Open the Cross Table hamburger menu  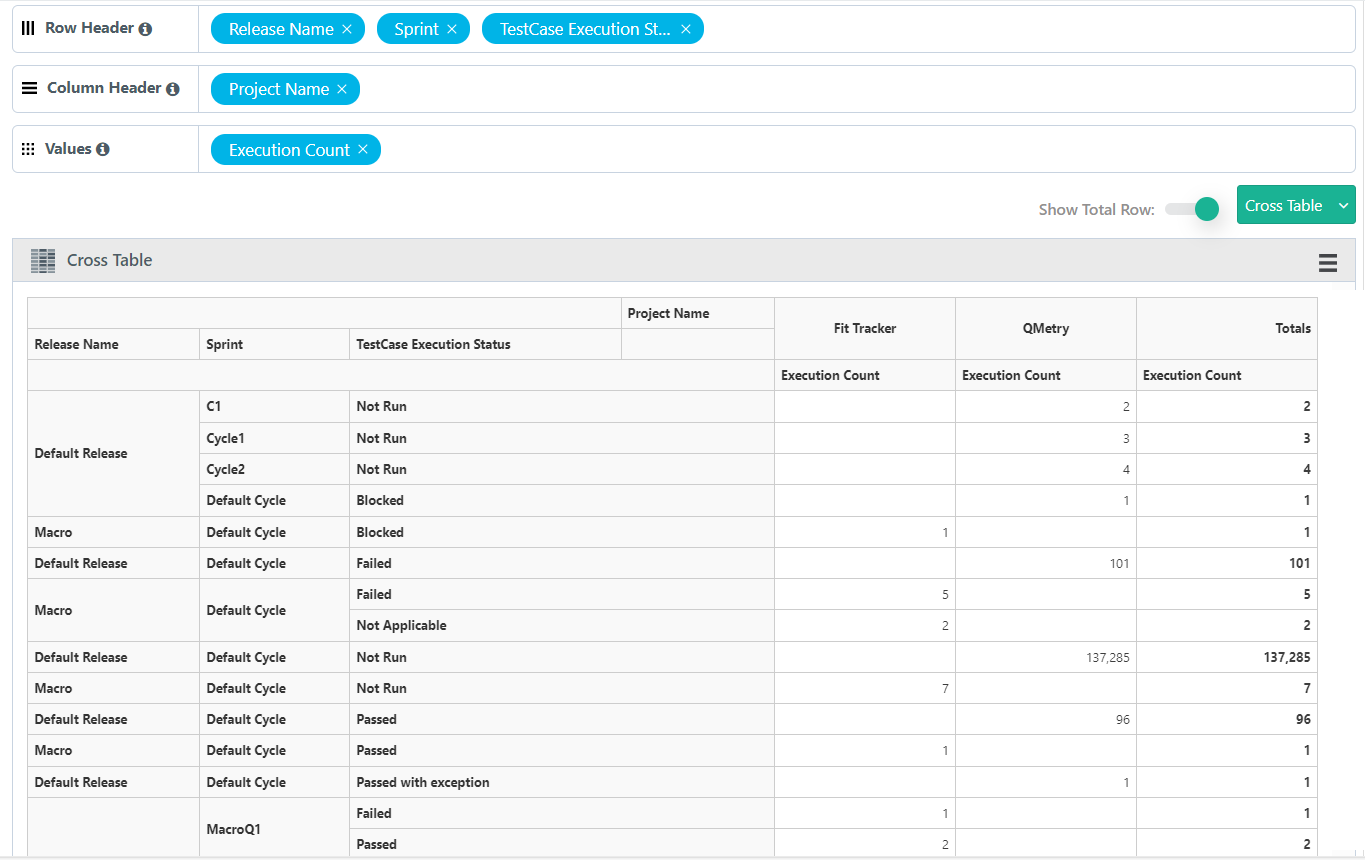1328,262
